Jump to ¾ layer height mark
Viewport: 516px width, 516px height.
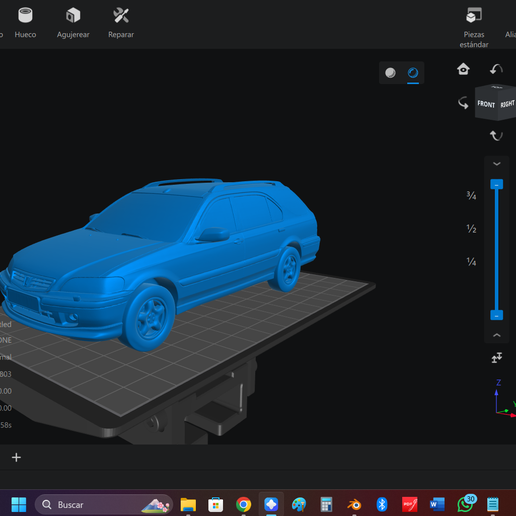point(471,195)
